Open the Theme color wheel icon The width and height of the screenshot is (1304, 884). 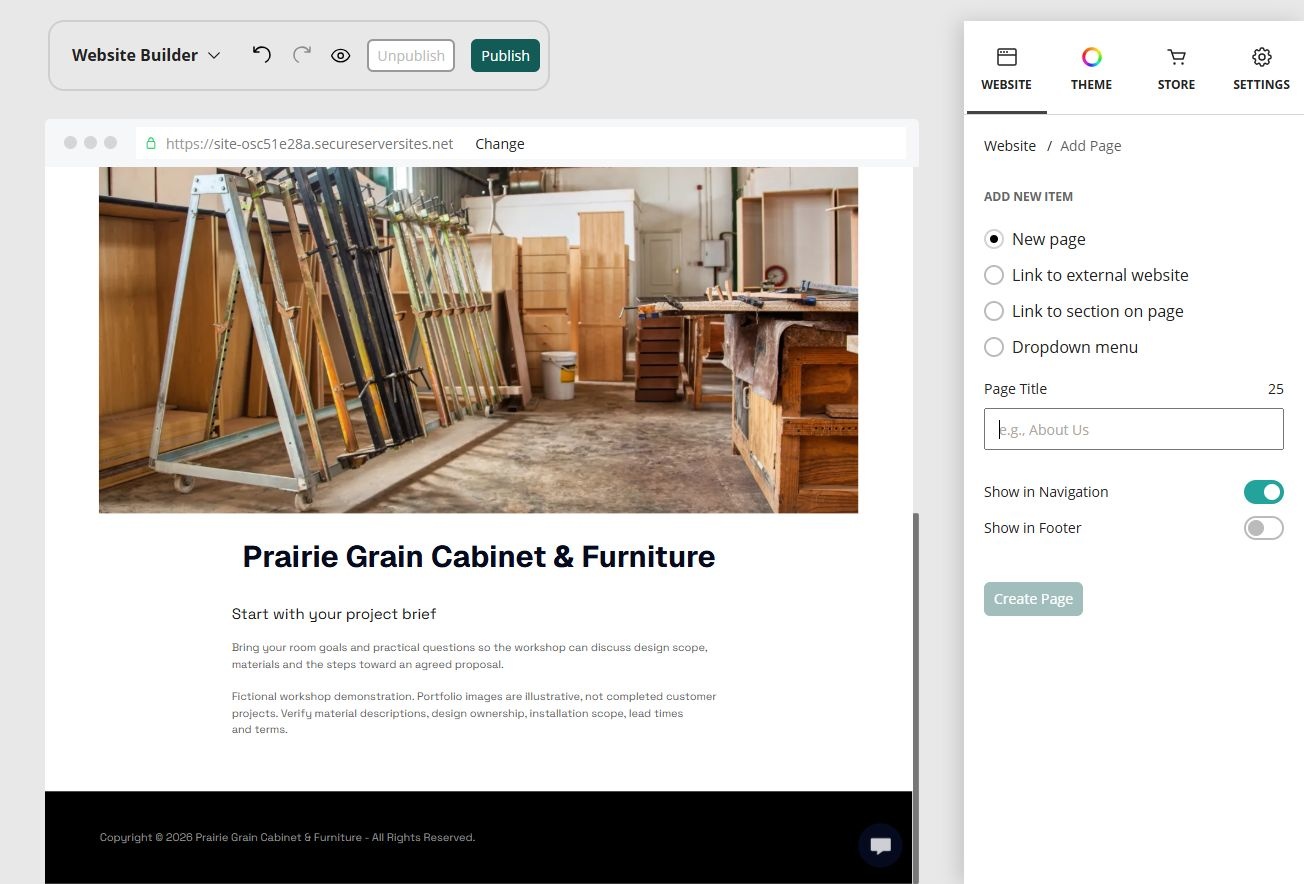(x=1092, y=57)
